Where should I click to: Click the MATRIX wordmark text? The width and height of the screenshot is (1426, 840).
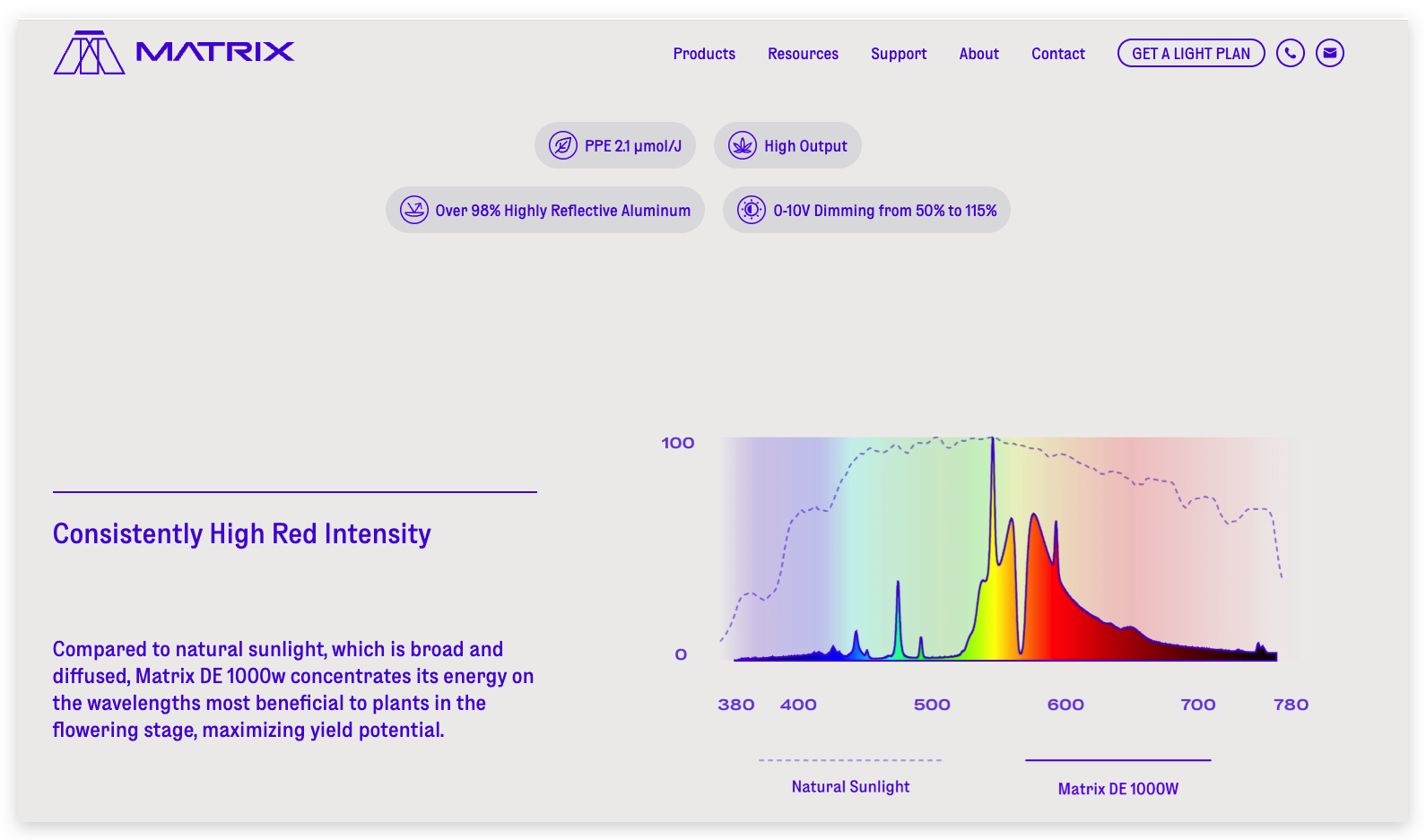(215, 52)
